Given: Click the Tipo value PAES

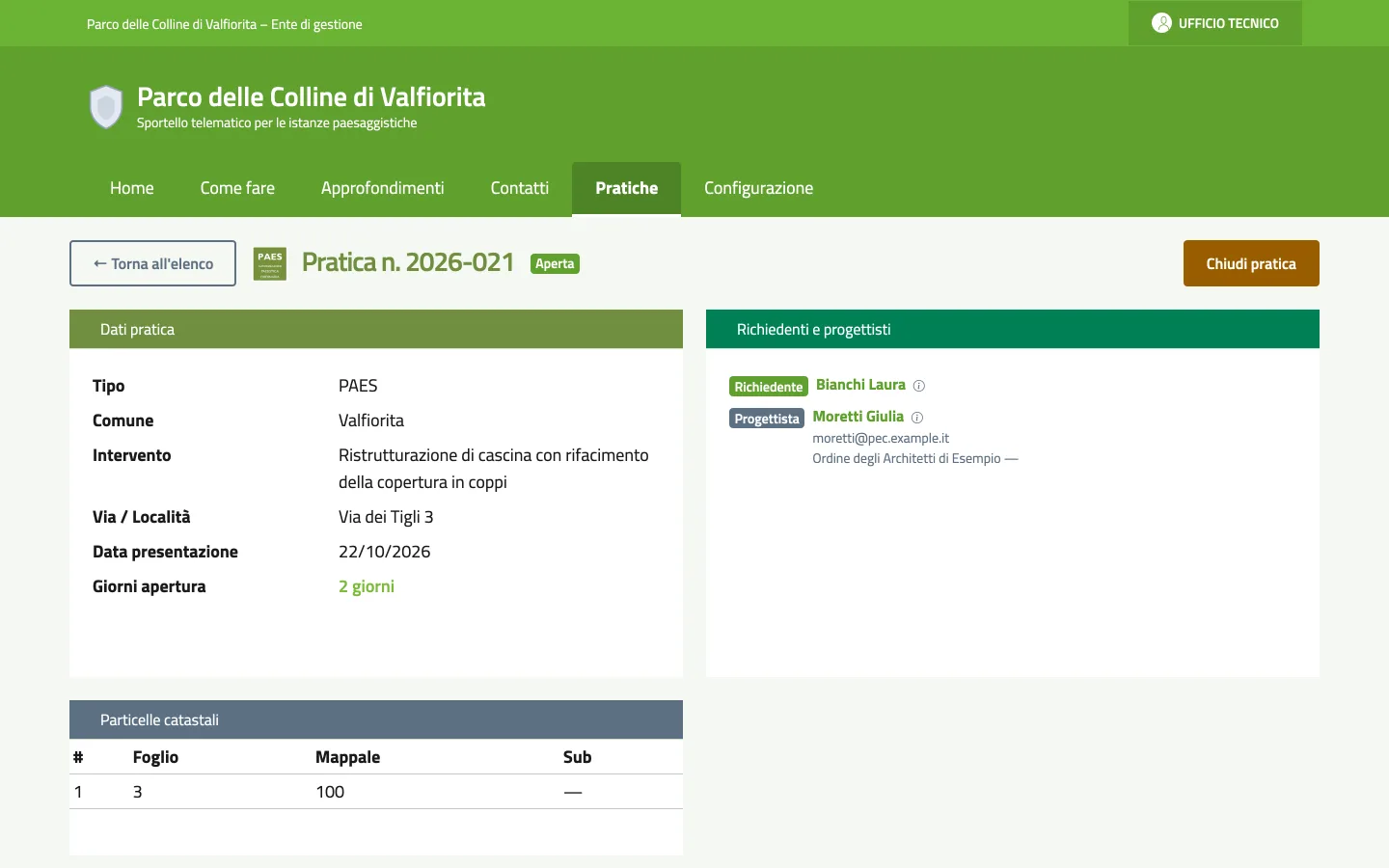Looking at the screenshot, I should pyautogui.click(x=358, y=386).
